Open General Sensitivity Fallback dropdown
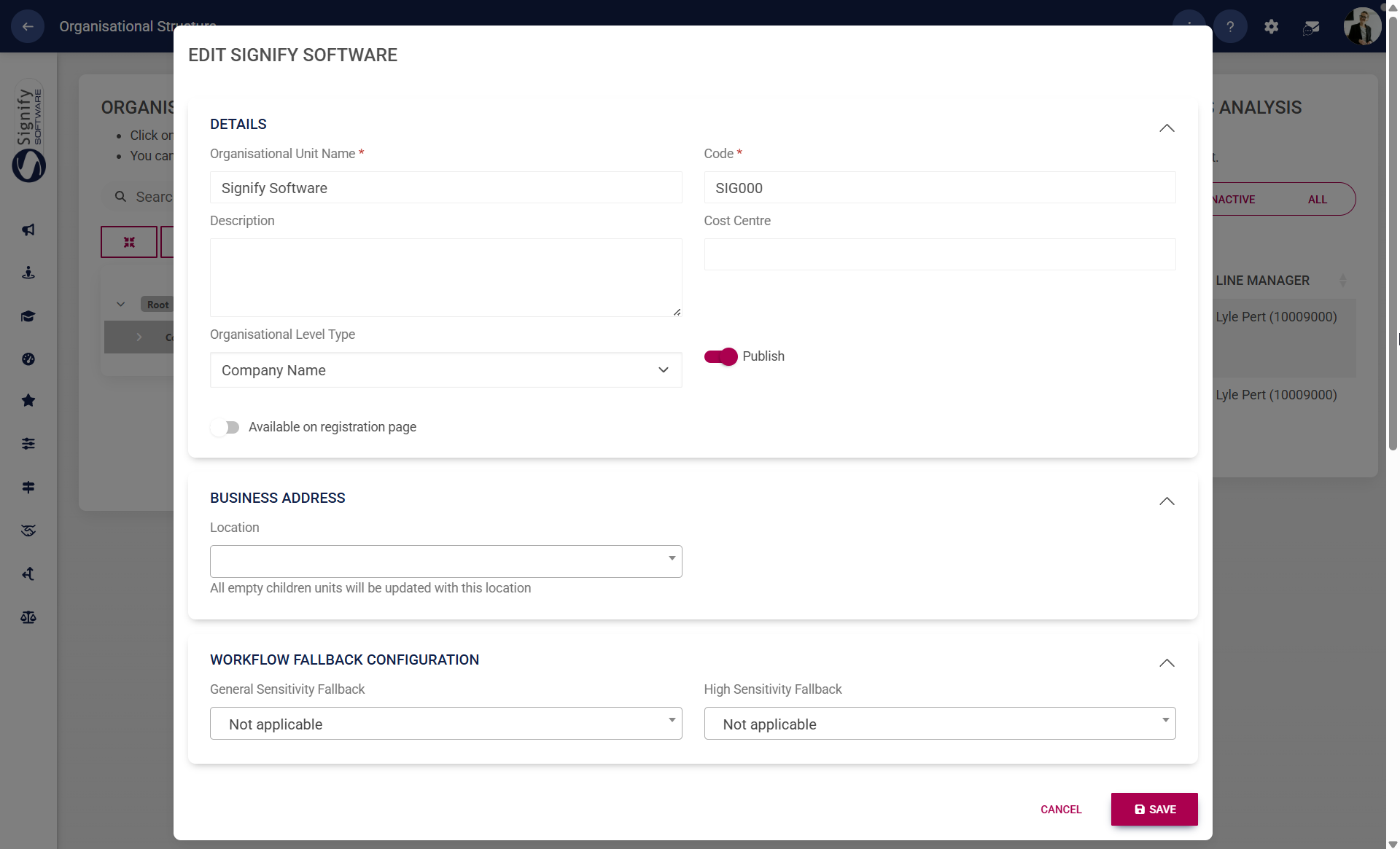Viewport: 1400px width, 849px height. [x=446, y=724]
